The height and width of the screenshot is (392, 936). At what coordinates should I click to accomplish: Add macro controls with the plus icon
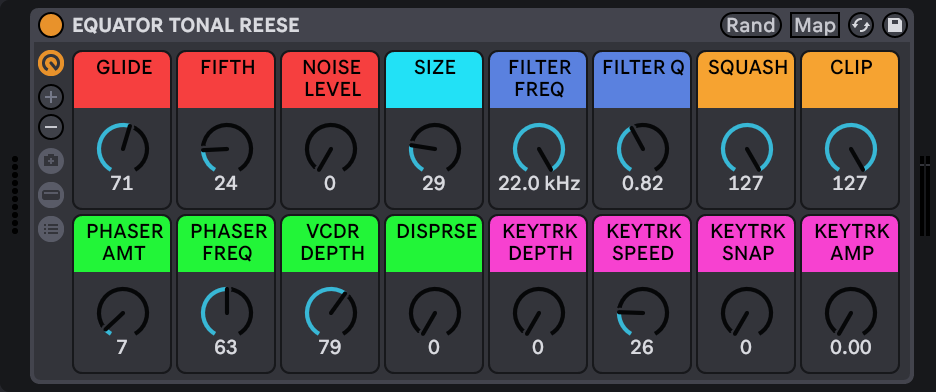point(51,96)
